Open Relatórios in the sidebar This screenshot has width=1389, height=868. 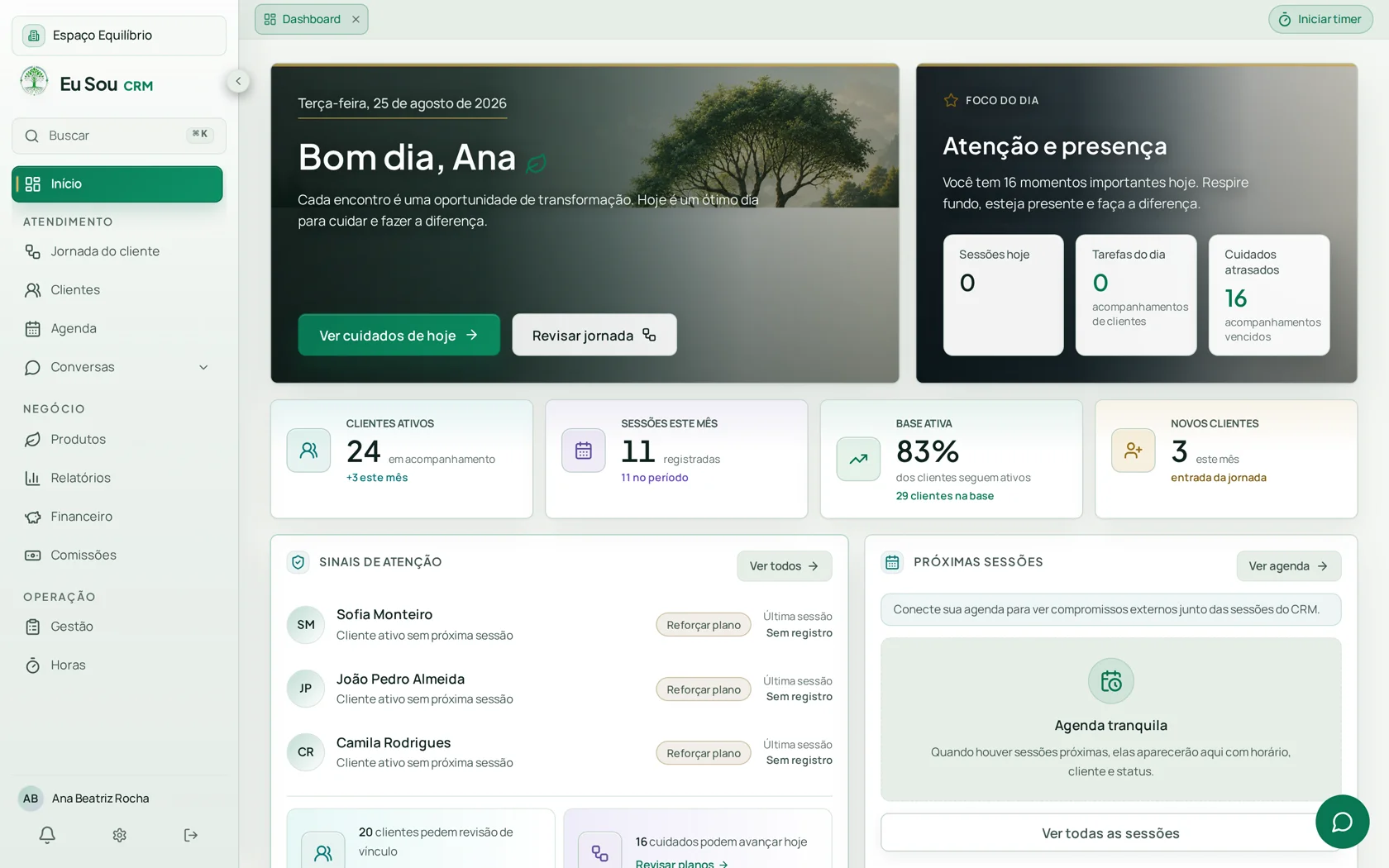pos(117,478)
